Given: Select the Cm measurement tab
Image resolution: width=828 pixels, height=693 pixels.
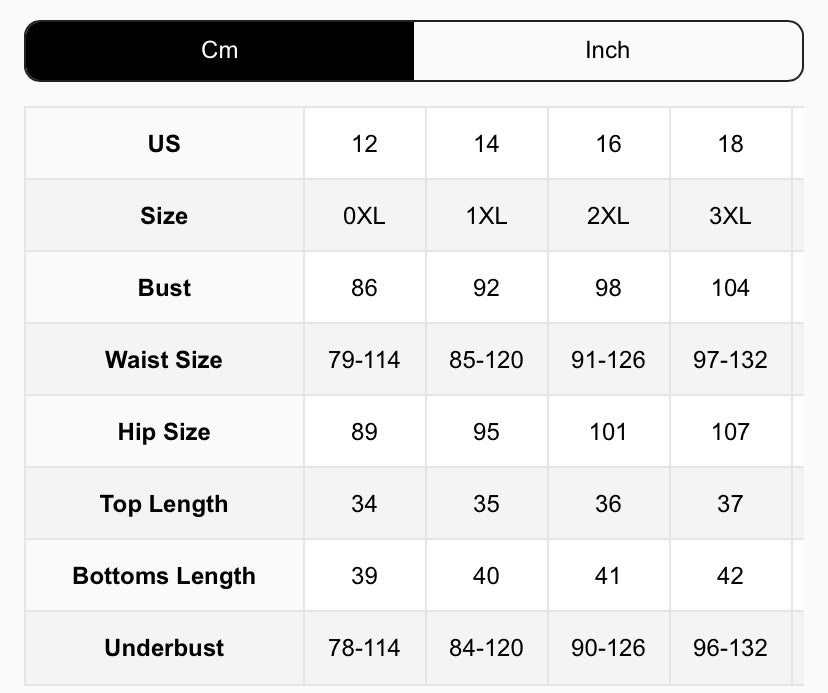Looking at the screenshot, I should 219,50.
